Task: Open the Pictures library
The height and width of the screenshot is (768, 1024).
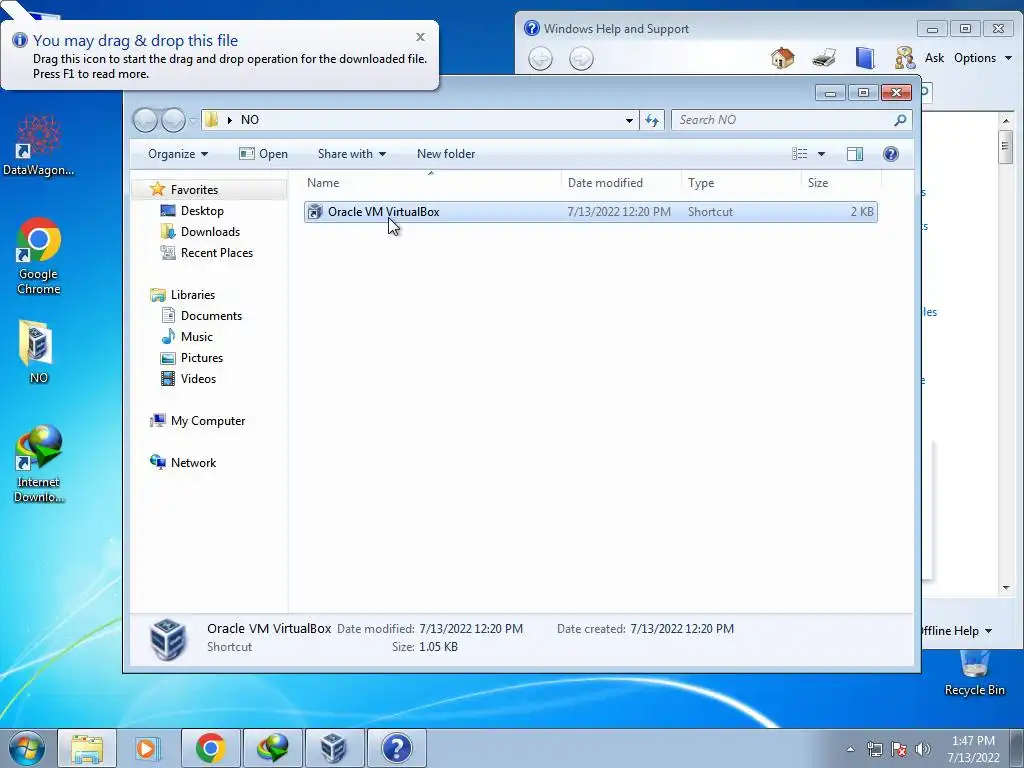Action: pyautogui.click(x=202, y=358)
